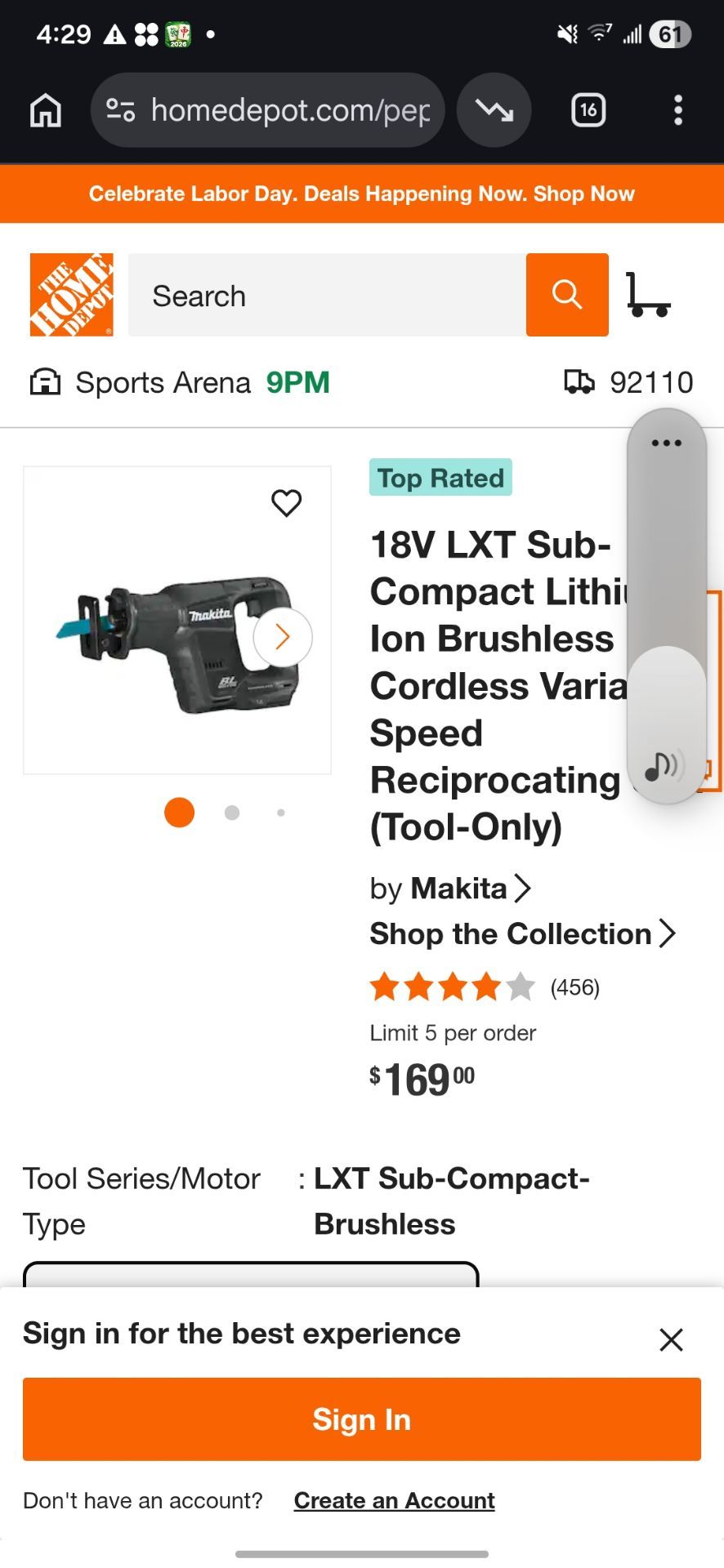Select the third small carousel dot
The image size is (724, 1568).
pyautogui.click(x=281, y=813)
